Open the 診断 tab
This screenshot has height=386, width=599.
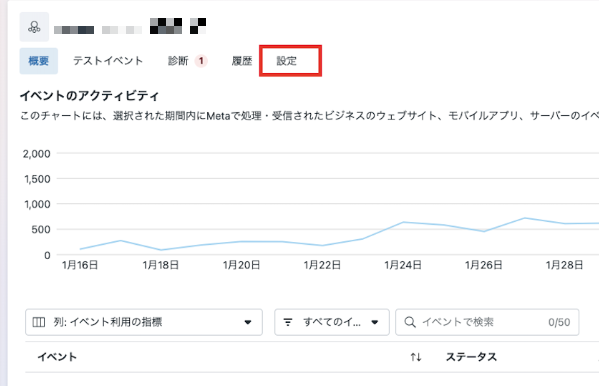(178, 61)
